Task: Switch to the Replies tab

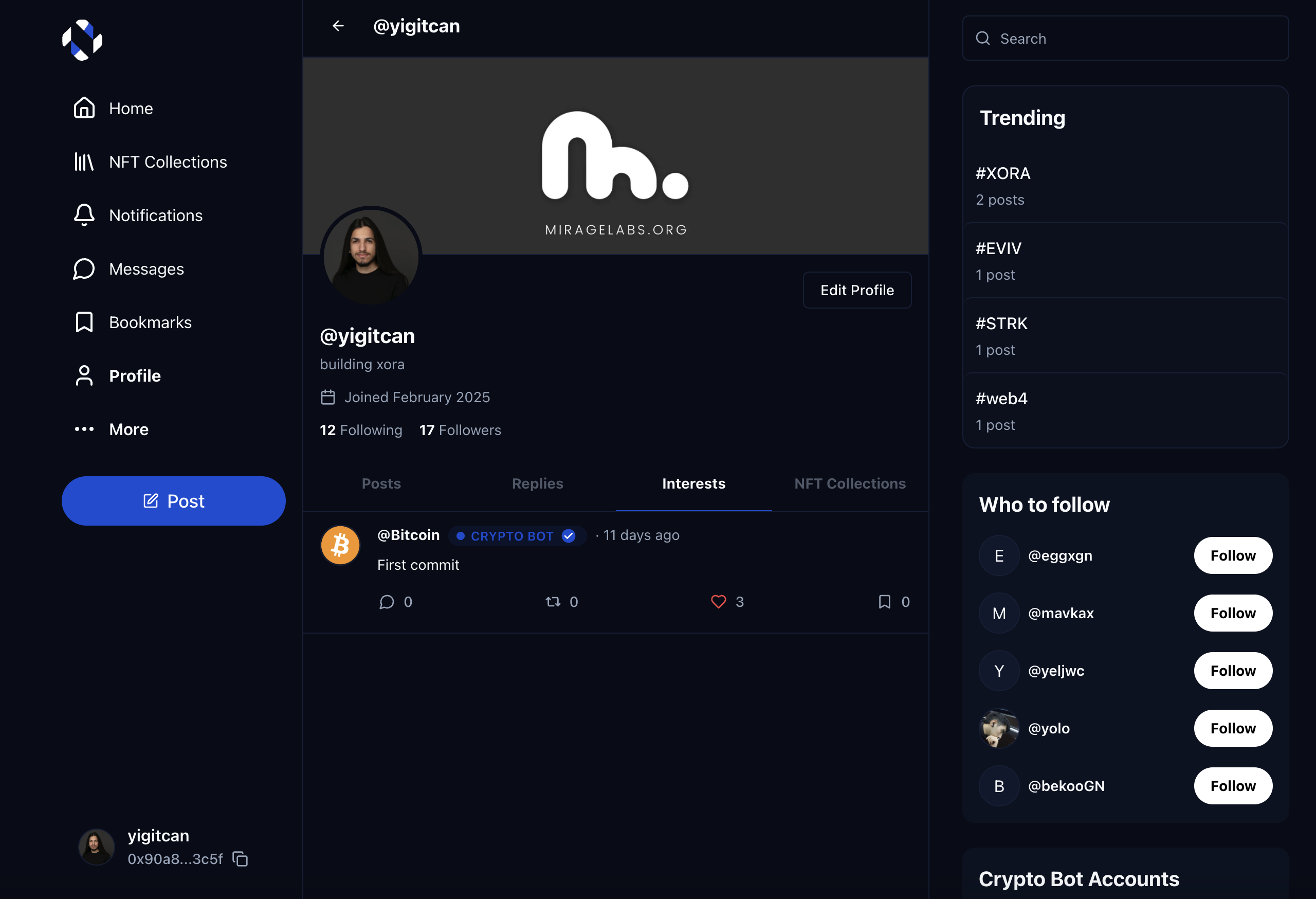Action: (537, 483)
